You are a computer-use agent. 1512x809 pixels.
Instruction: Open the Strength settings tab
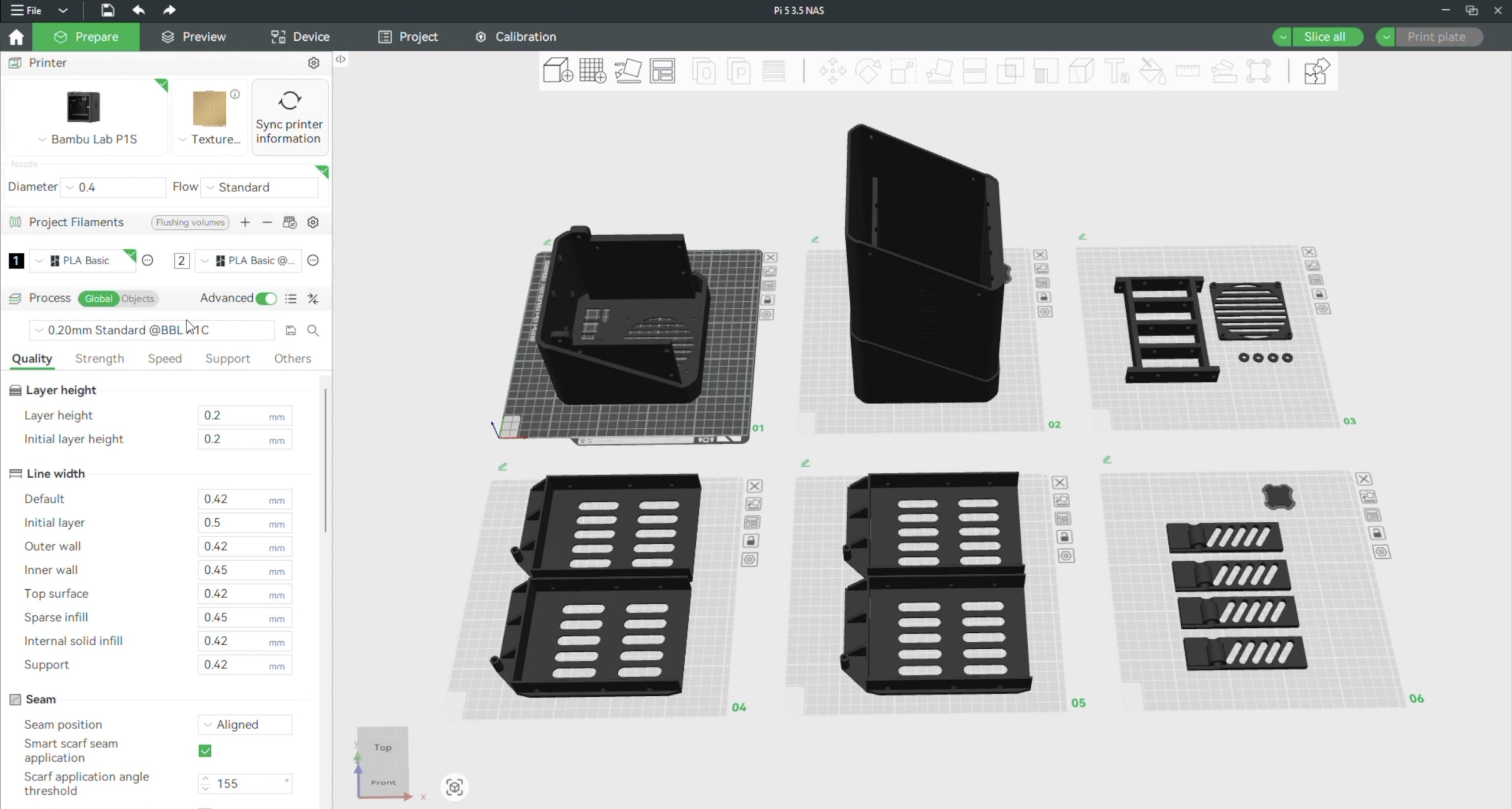pos(99,359)
